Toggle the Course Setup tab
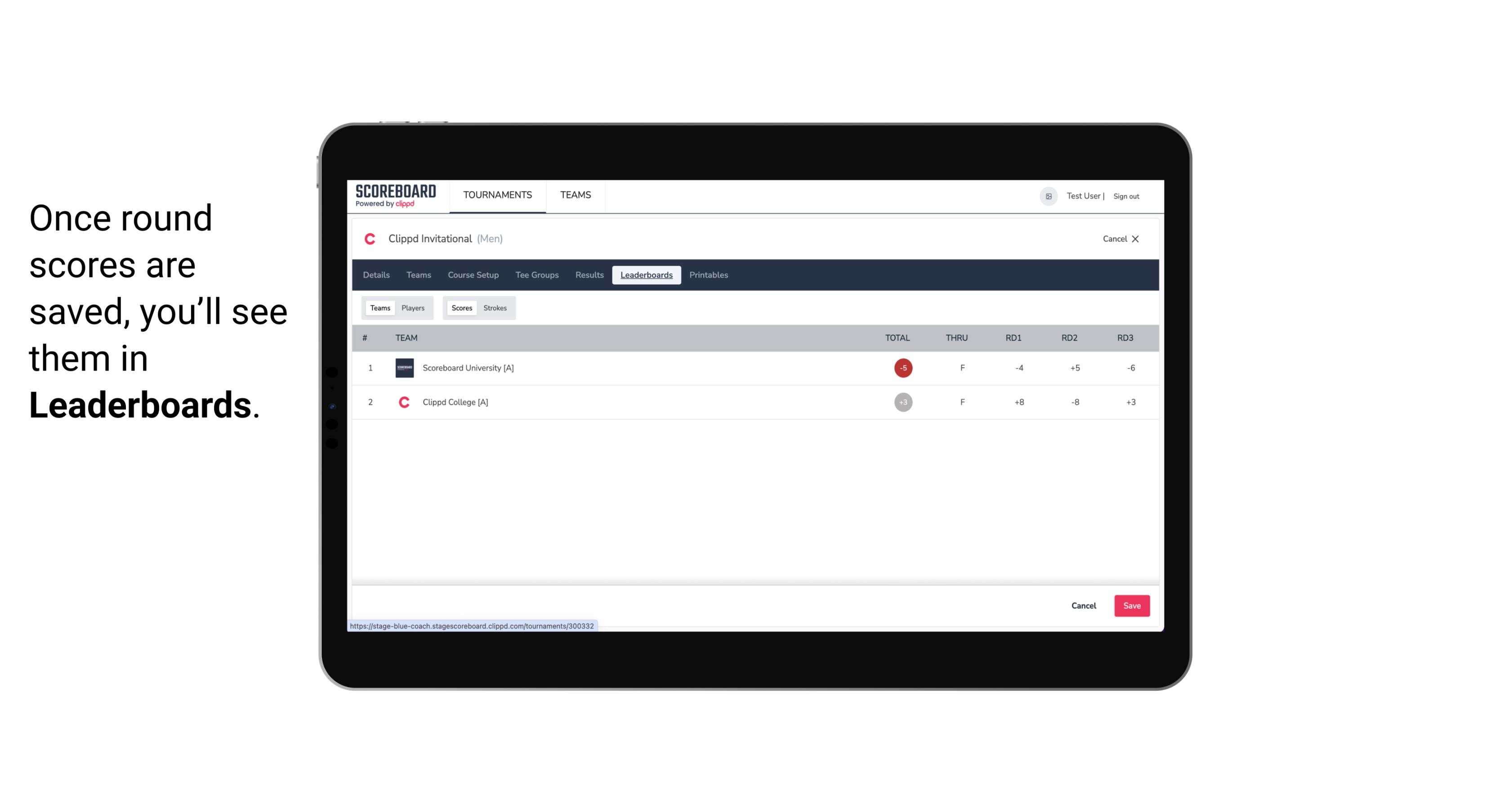 click(473, 275)
